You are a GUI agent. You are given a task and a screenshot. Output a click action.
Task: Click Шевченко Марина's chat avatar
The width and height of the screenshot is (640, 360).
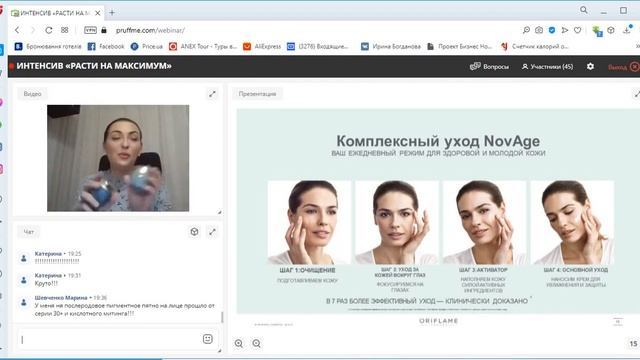(24, 302)
